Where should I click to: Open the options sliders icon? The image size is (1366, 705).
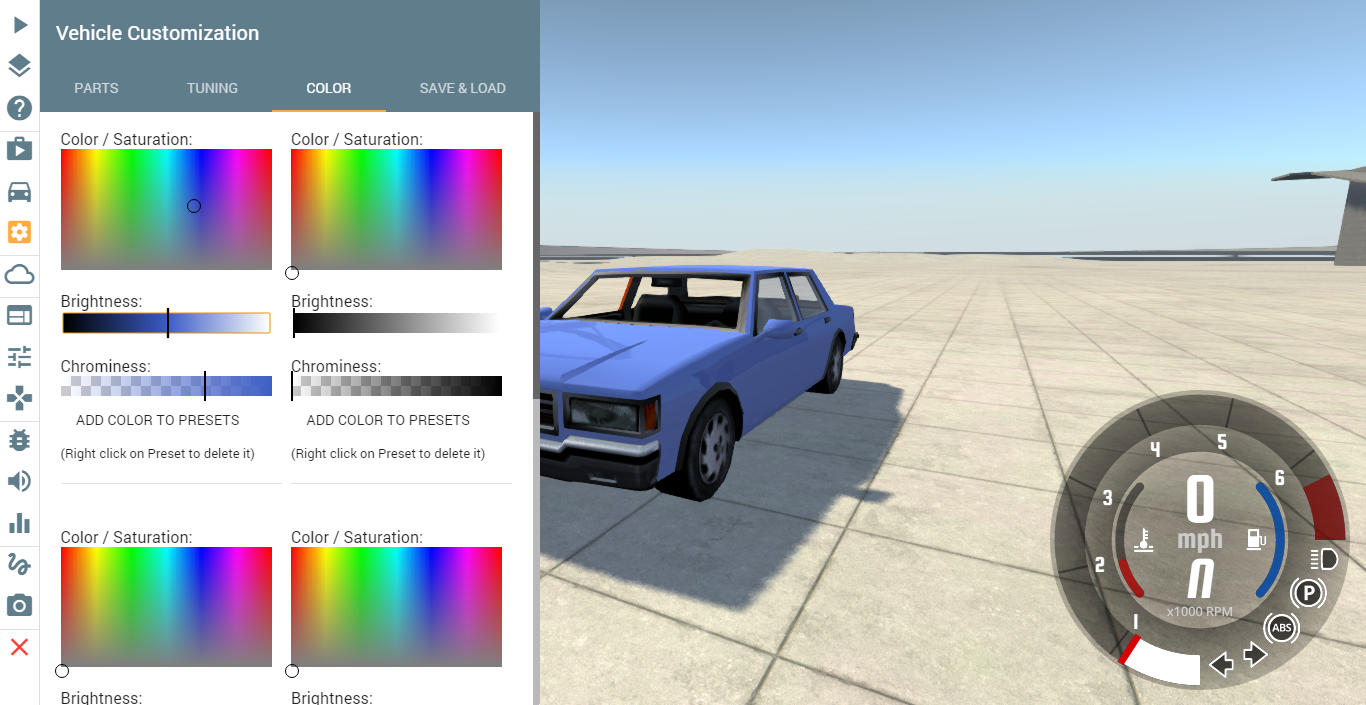point(20,357)
